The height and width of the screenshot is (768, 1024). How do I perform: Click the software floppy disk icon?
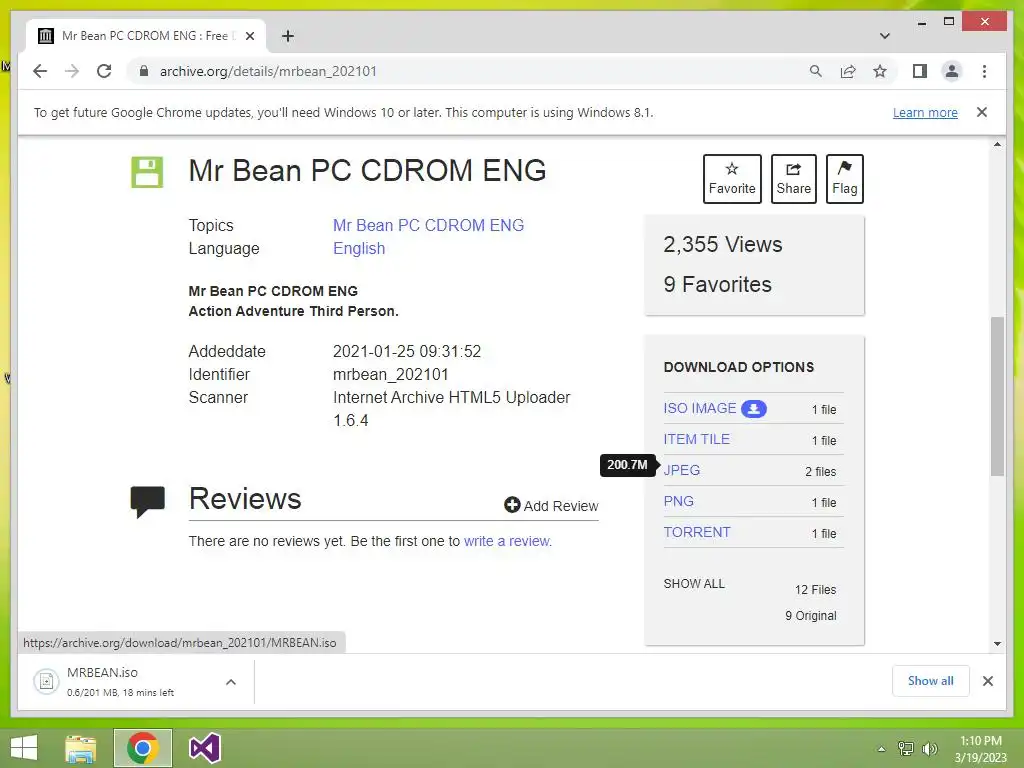click(147, 172)
